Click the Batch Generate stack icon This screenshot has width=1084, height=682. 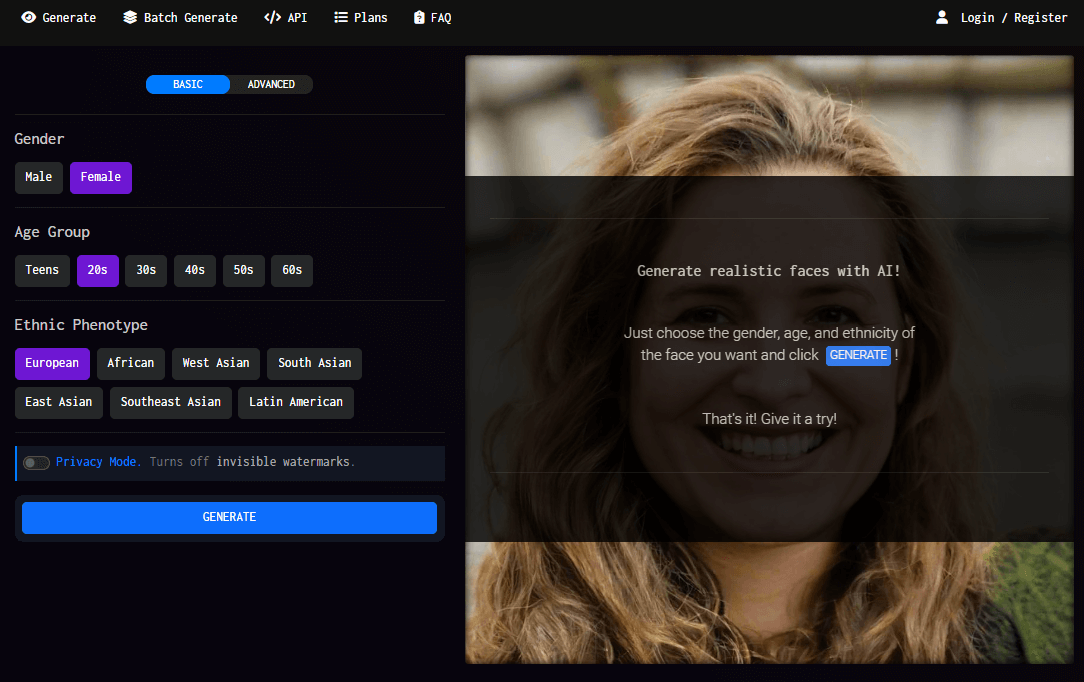[x=129, y=17]
